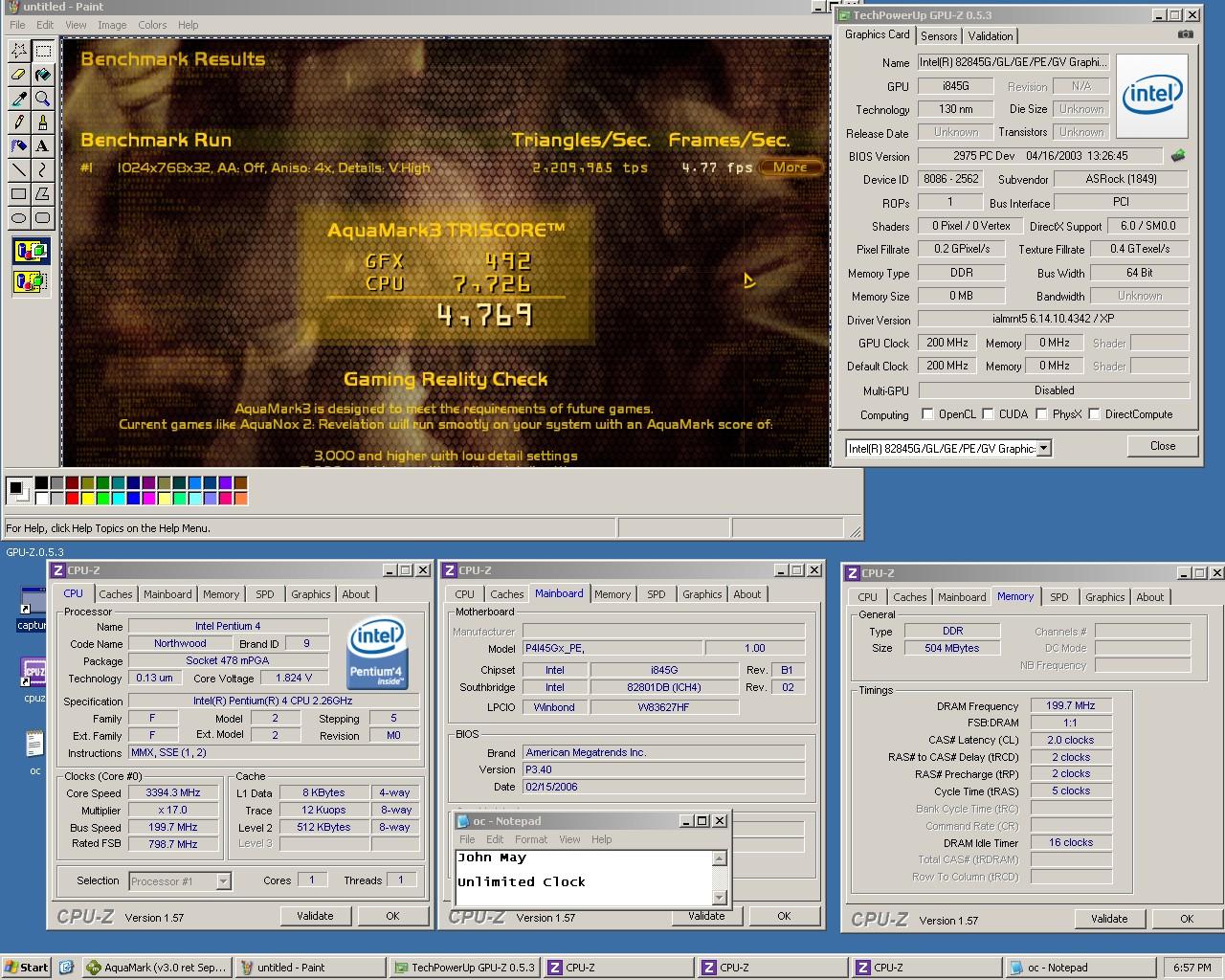
Task: Select the Free-Form Select tool in Paint
Action: pyautogui.click(x=18, y=51)
